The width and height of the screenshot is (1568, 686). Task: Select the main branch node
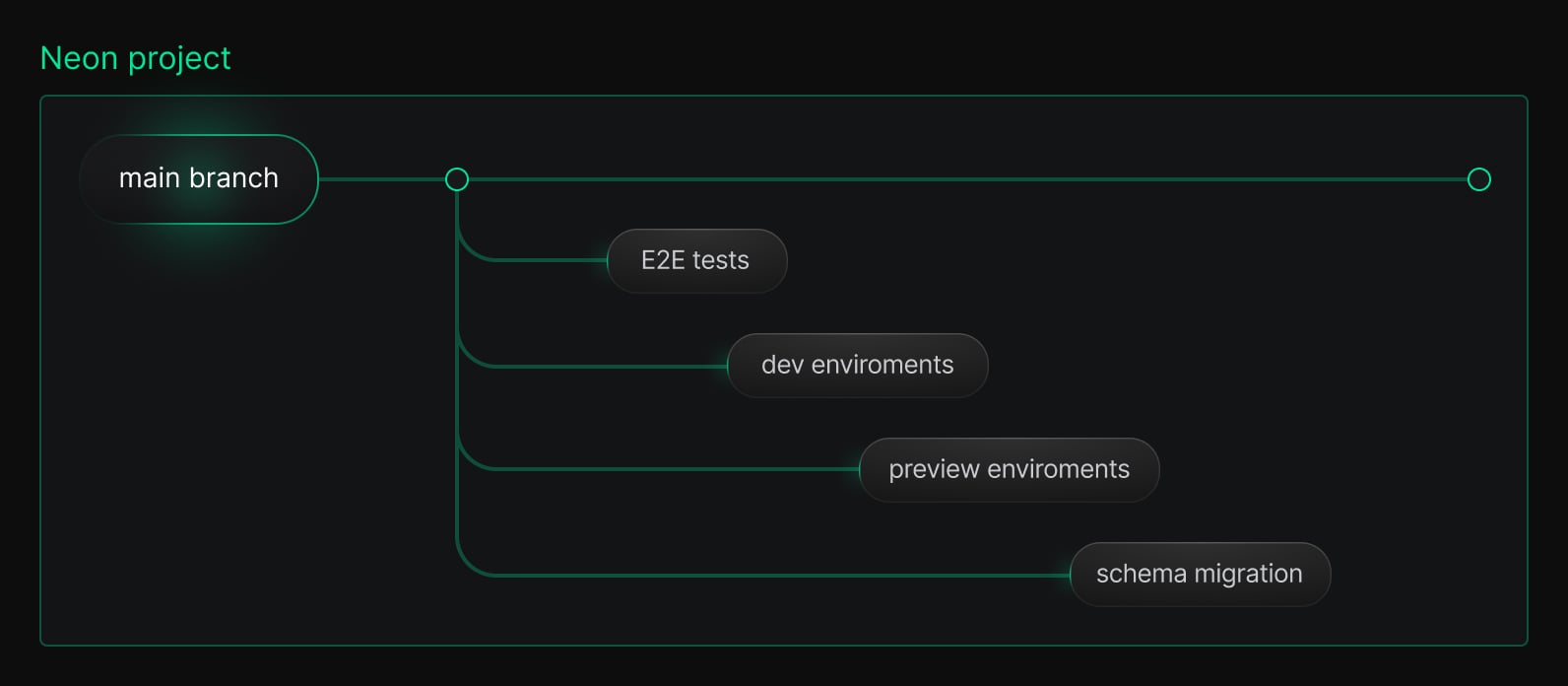(199, 178)
